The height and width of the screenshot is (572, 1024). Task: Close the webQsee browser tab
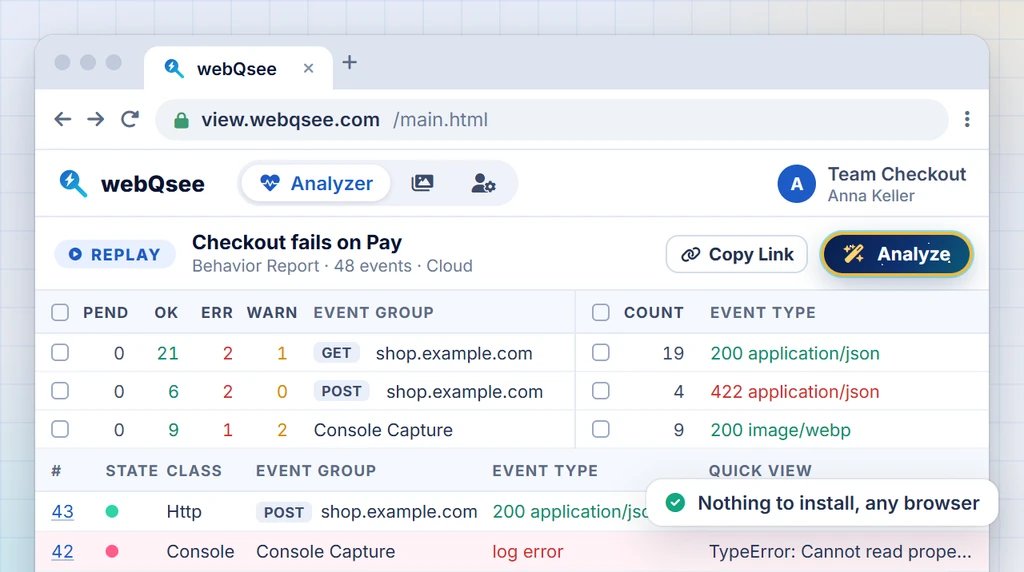pyautogui.click(x=309, y=69)
